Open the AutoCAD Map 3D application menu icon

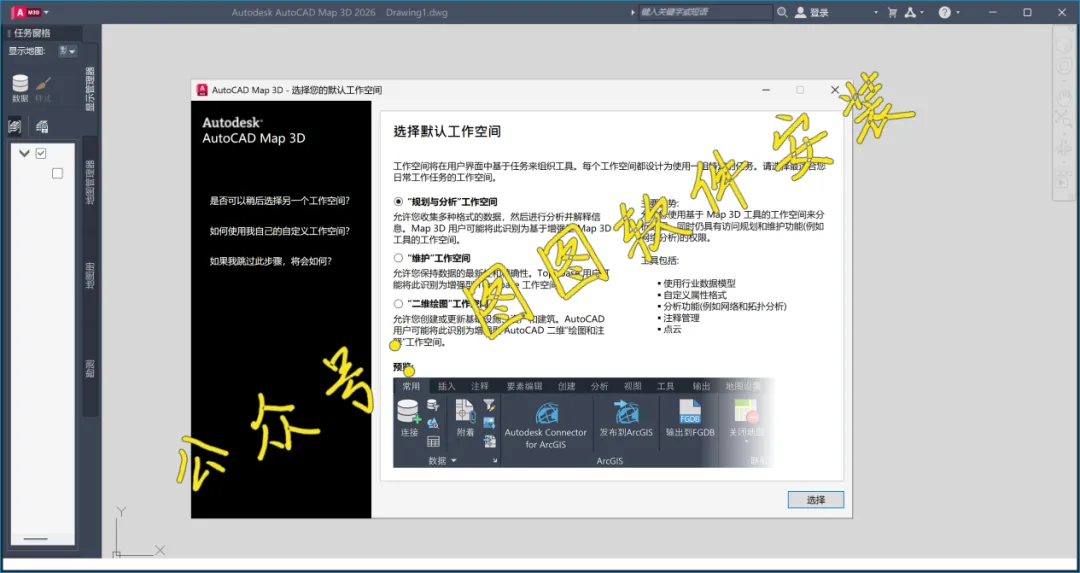pyautogui.click(x=26, y=12)
